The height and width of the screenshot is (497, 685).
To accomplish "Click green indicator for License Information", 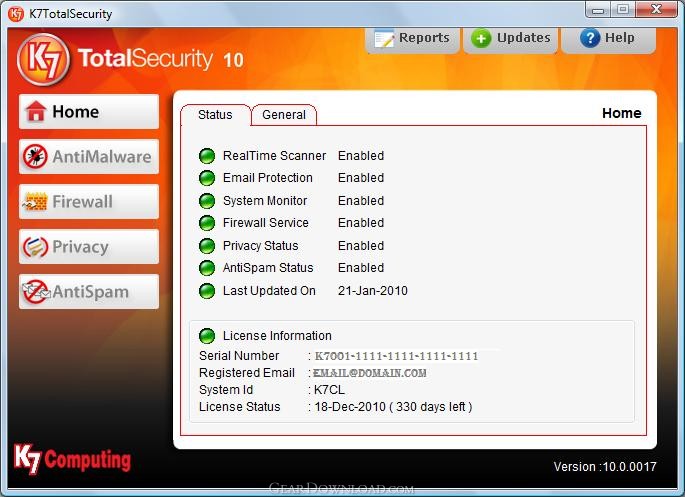I will 207,336.
